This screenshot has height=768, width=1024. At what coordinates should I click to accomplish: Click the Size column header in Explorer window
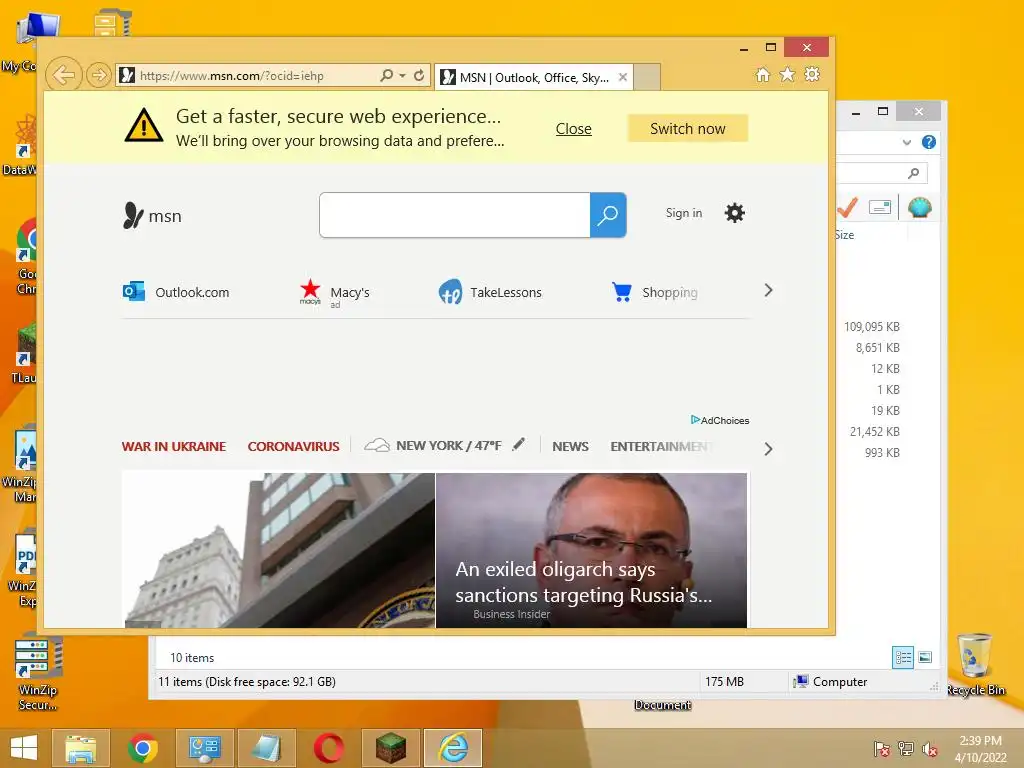point(844,235)
